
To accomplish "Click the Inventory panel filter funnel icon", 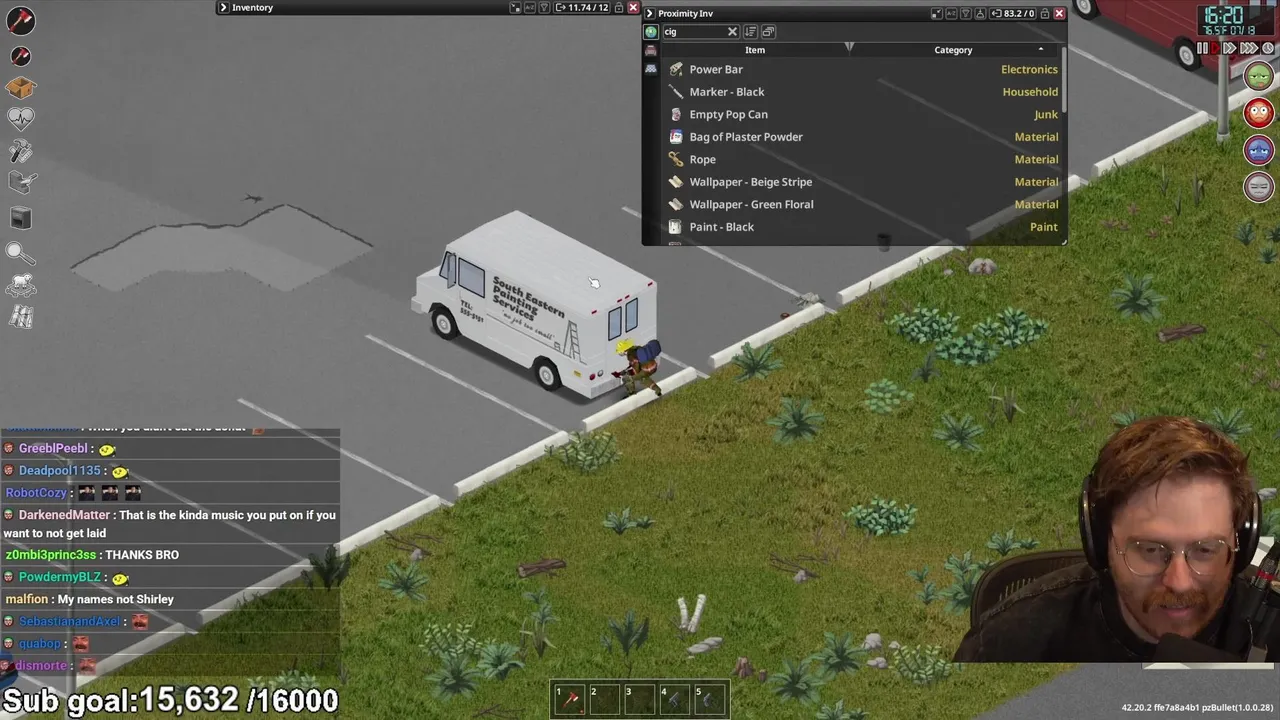I will 545,8.
